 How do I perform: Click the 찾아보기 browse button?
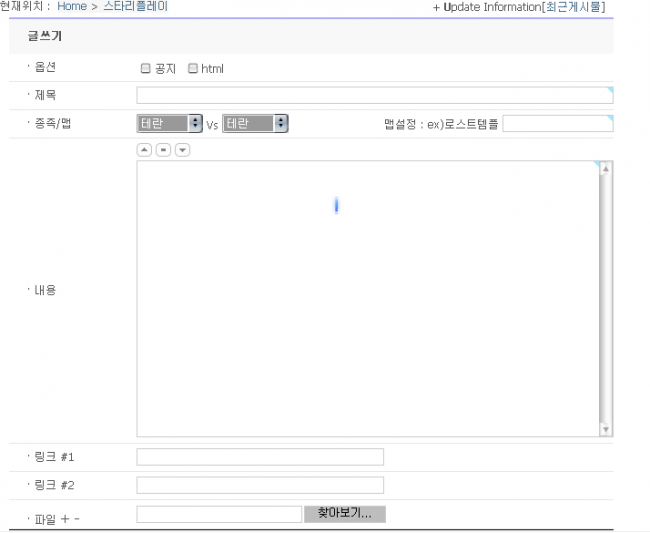pyautogui.click(x=344, y=514)
